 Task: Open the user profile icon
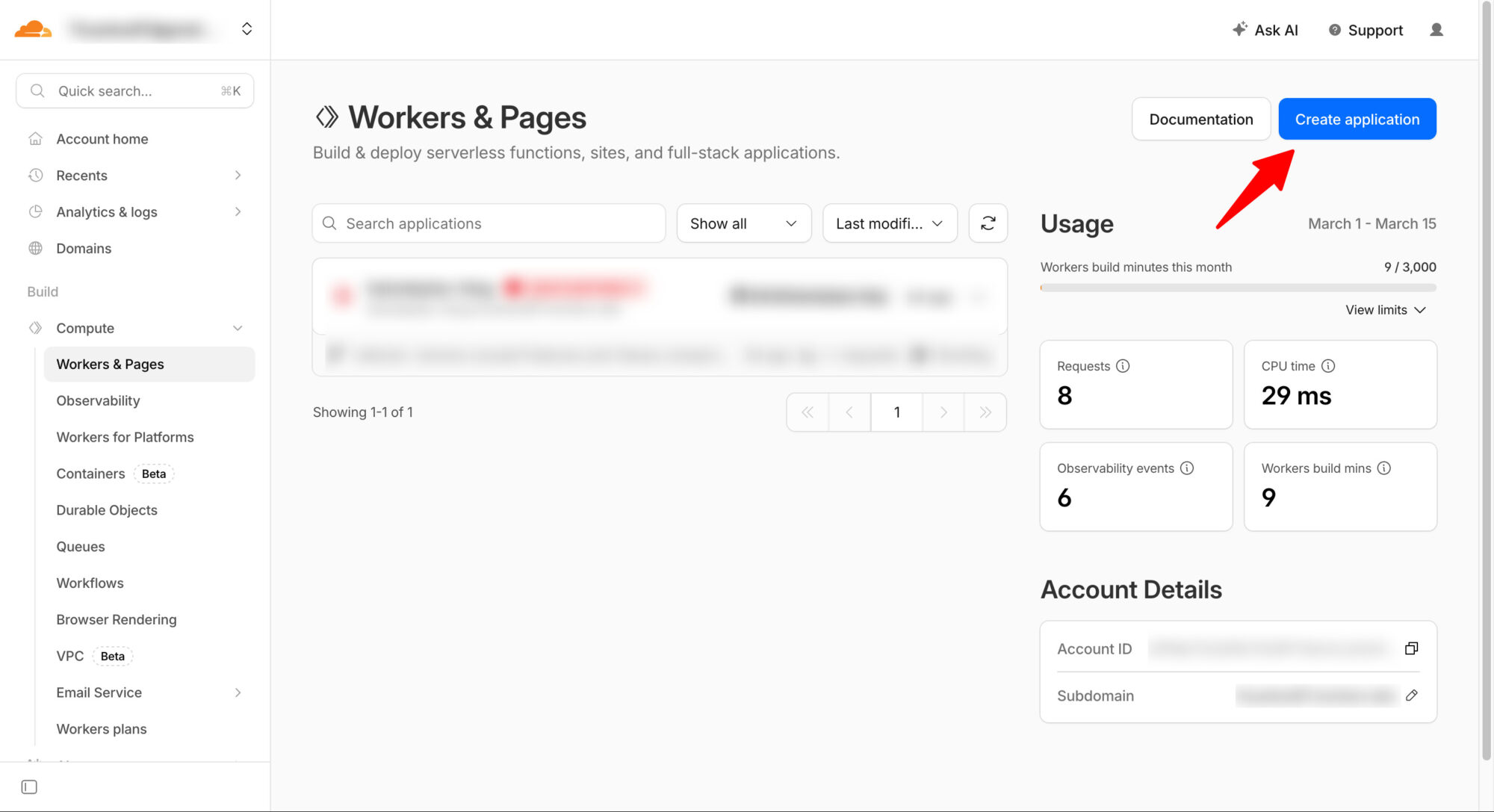(x=1436, y=30)
